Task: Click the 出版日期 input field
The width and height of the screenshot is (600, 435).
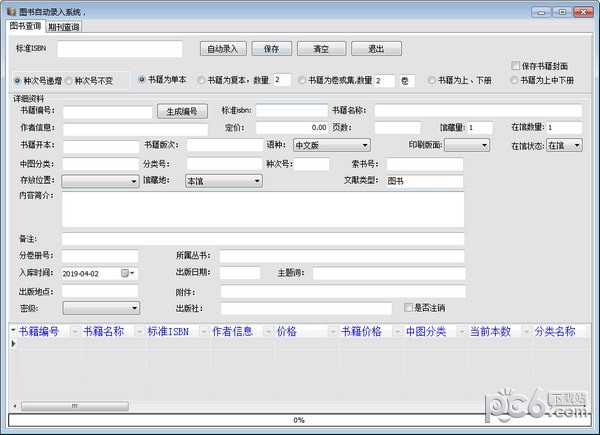Action: click(x=240, y=273)
